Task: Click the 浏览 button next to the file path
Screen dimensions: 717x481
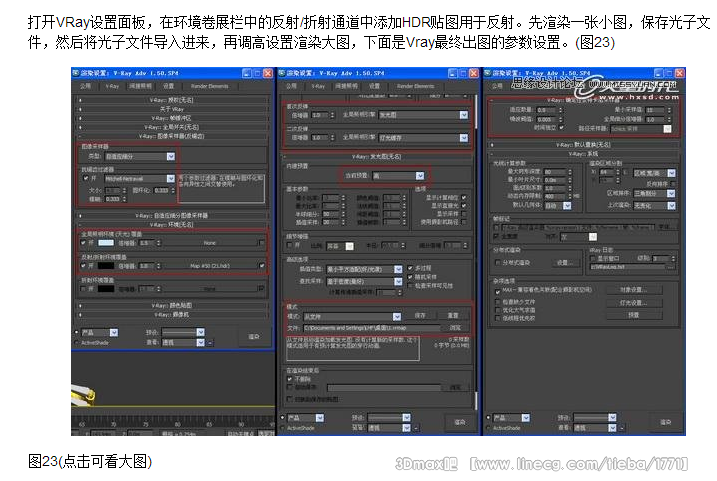Action: point(455,328)
